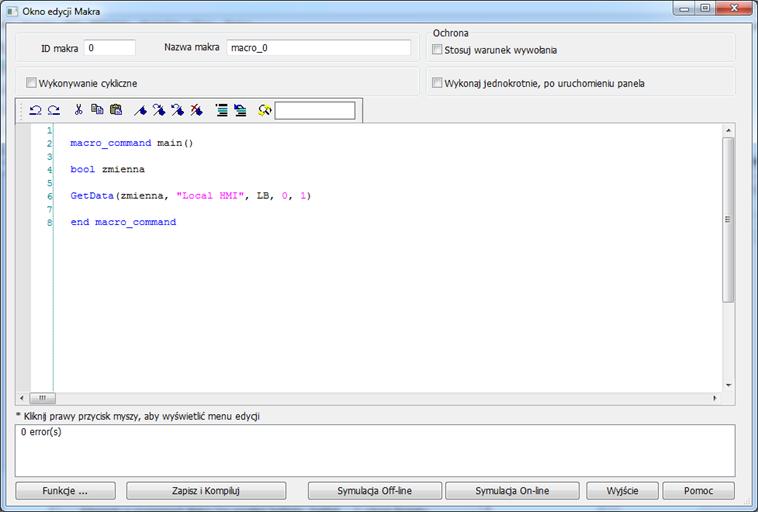758x512 pixels.
Task: Go to next bookmark flag icon
Action: 159,110
